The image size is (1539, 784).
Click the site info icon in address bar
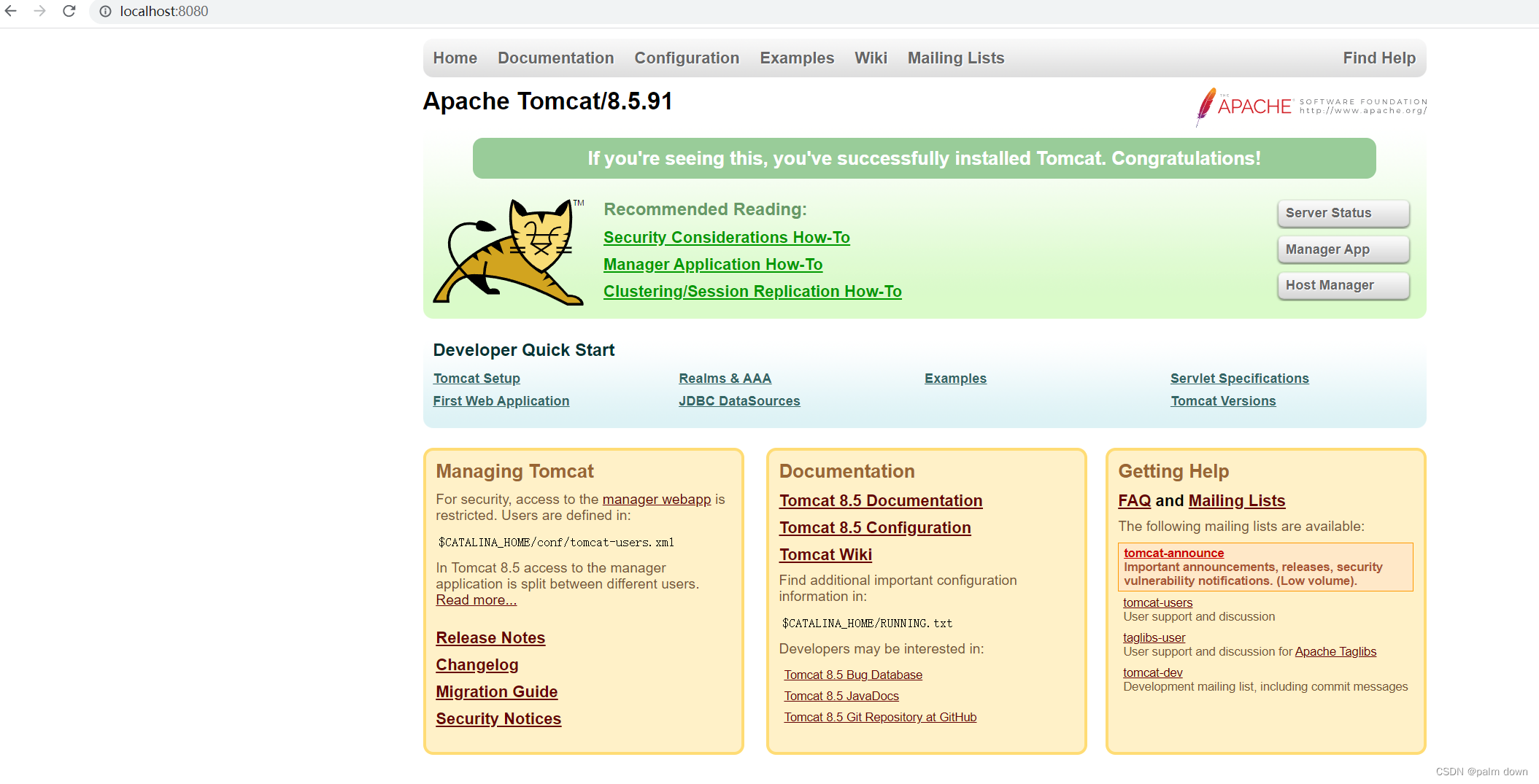point(106,12)
